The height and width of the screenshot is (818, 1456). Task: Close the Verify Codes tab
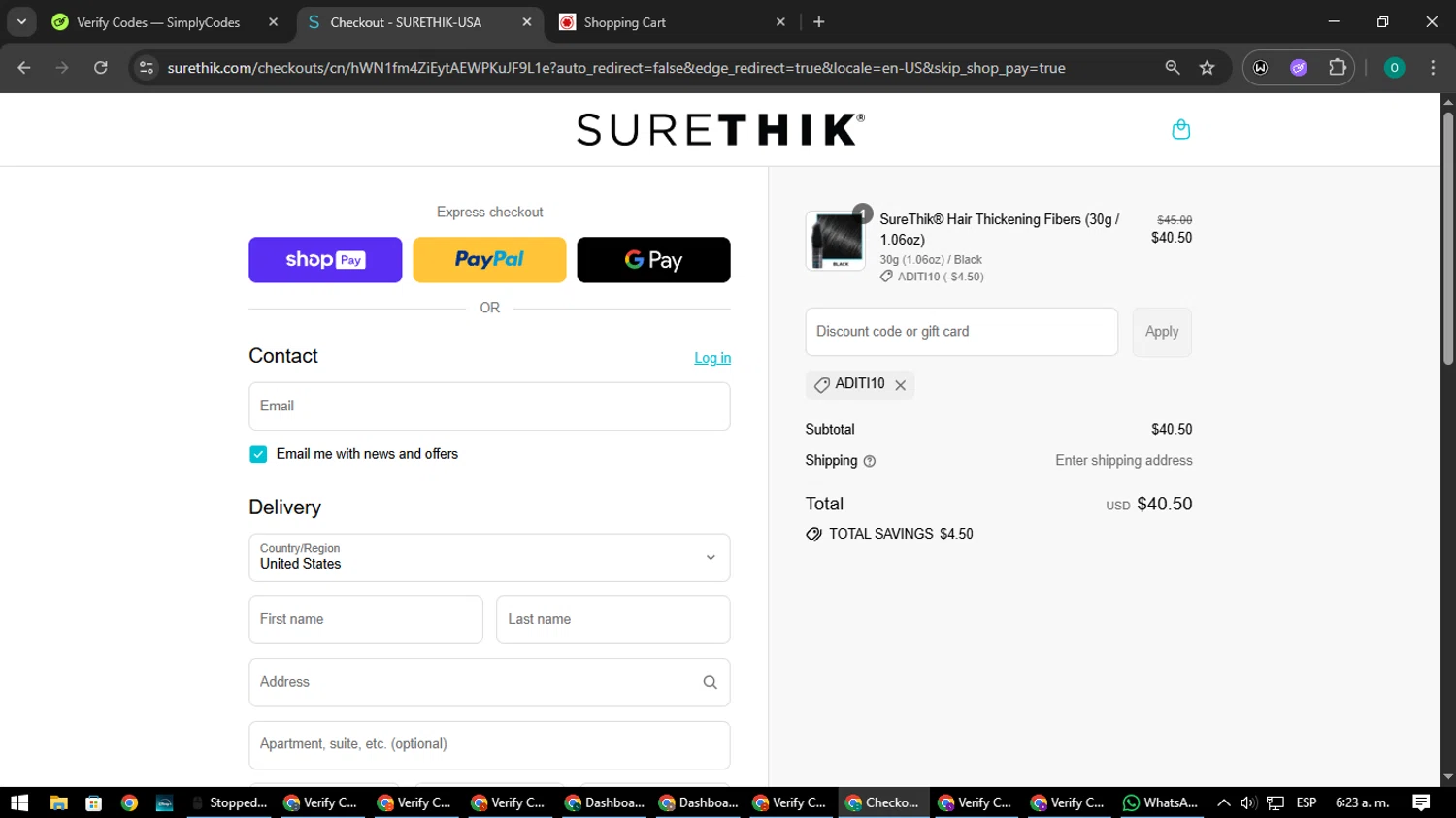273,22
